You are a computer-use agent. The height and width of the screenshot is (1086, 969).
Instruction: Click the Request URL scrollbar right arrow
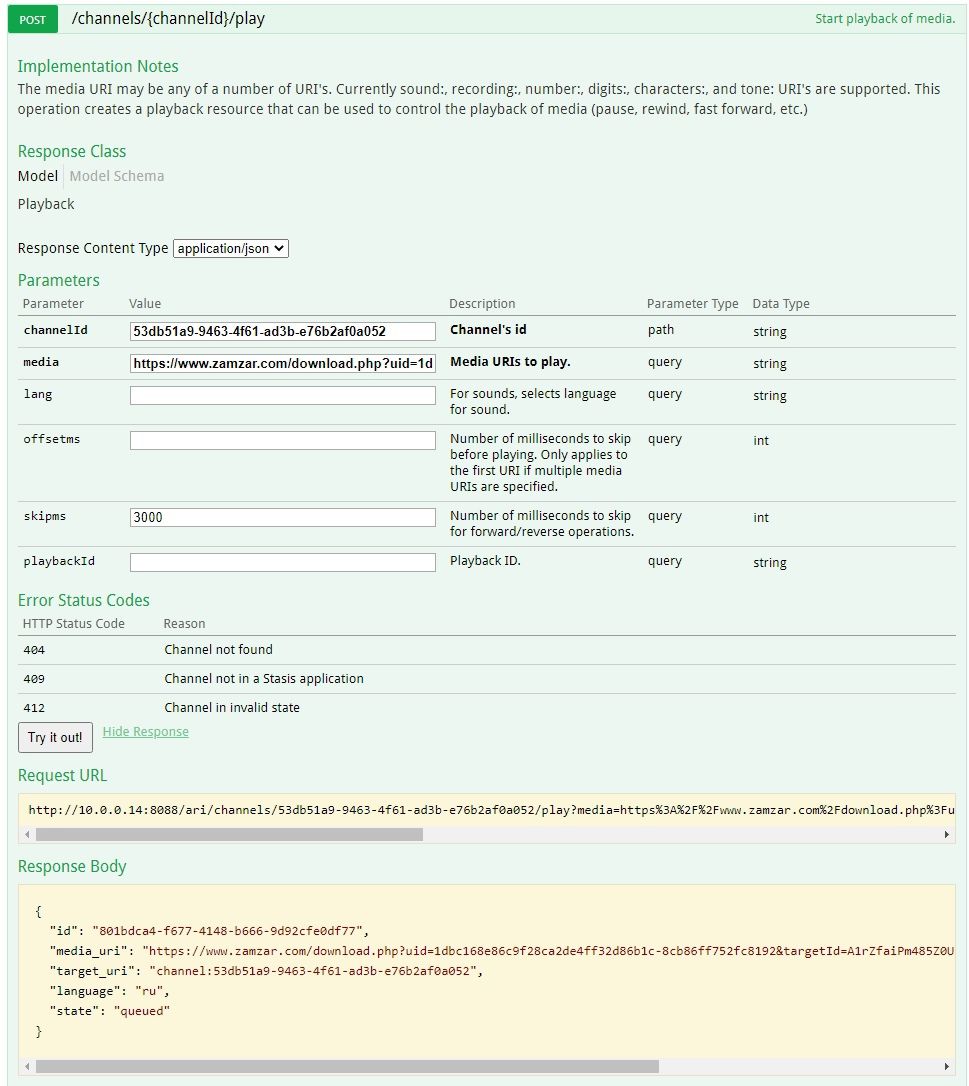click(x=947, y=835)
